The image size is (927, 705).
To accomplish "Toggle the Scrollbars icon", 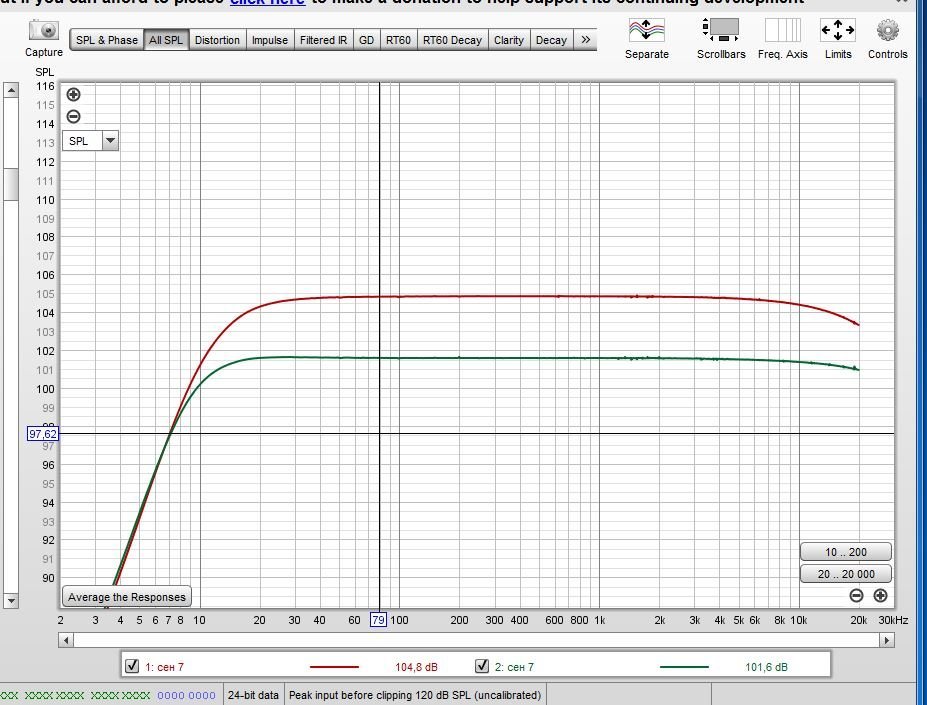I will pyautogui.click(x=721, y=30).
